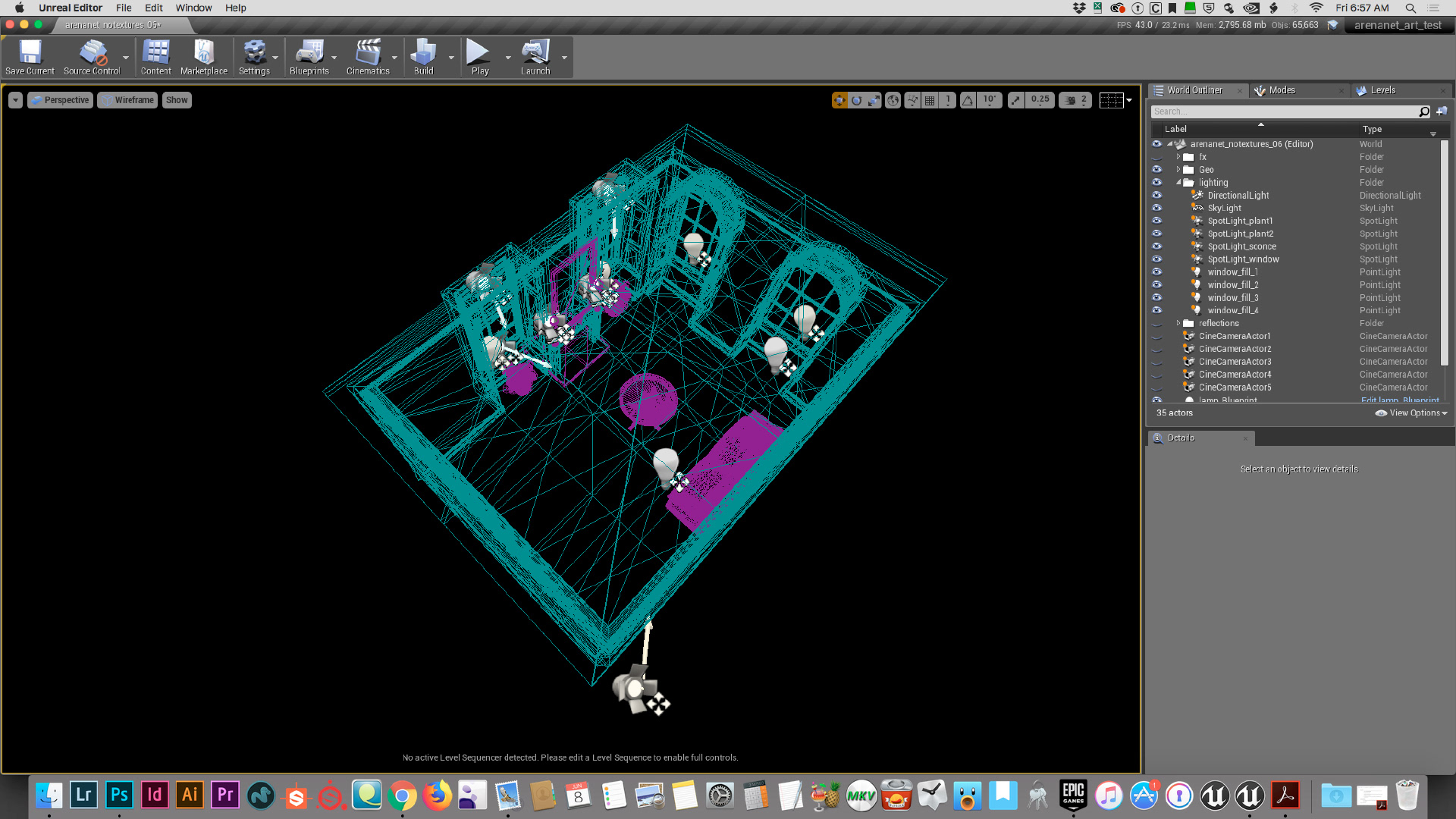
Task: Open the View Options dropdown
Action: [1411, 413]
